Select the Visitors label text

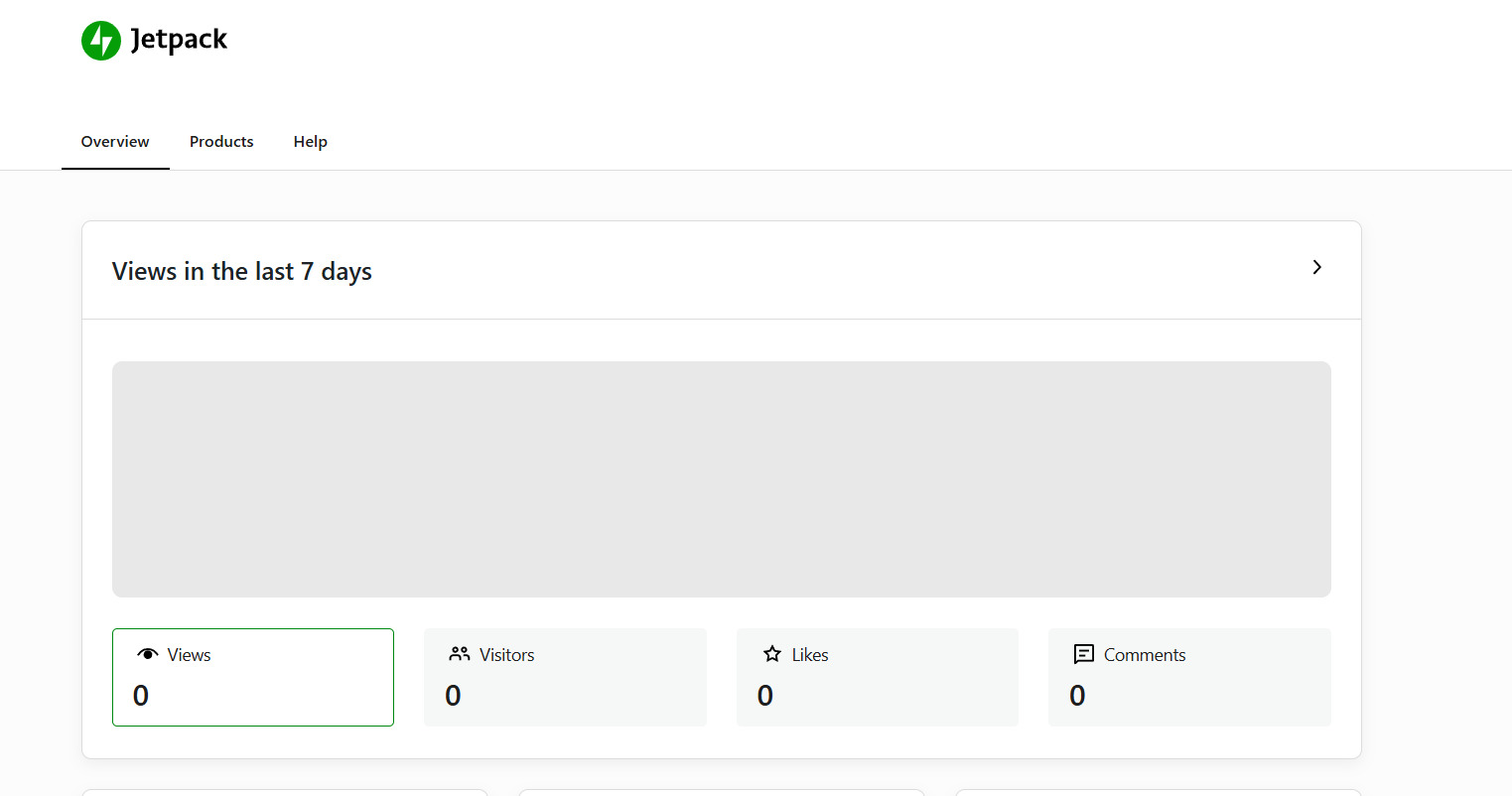pos(506,655)
